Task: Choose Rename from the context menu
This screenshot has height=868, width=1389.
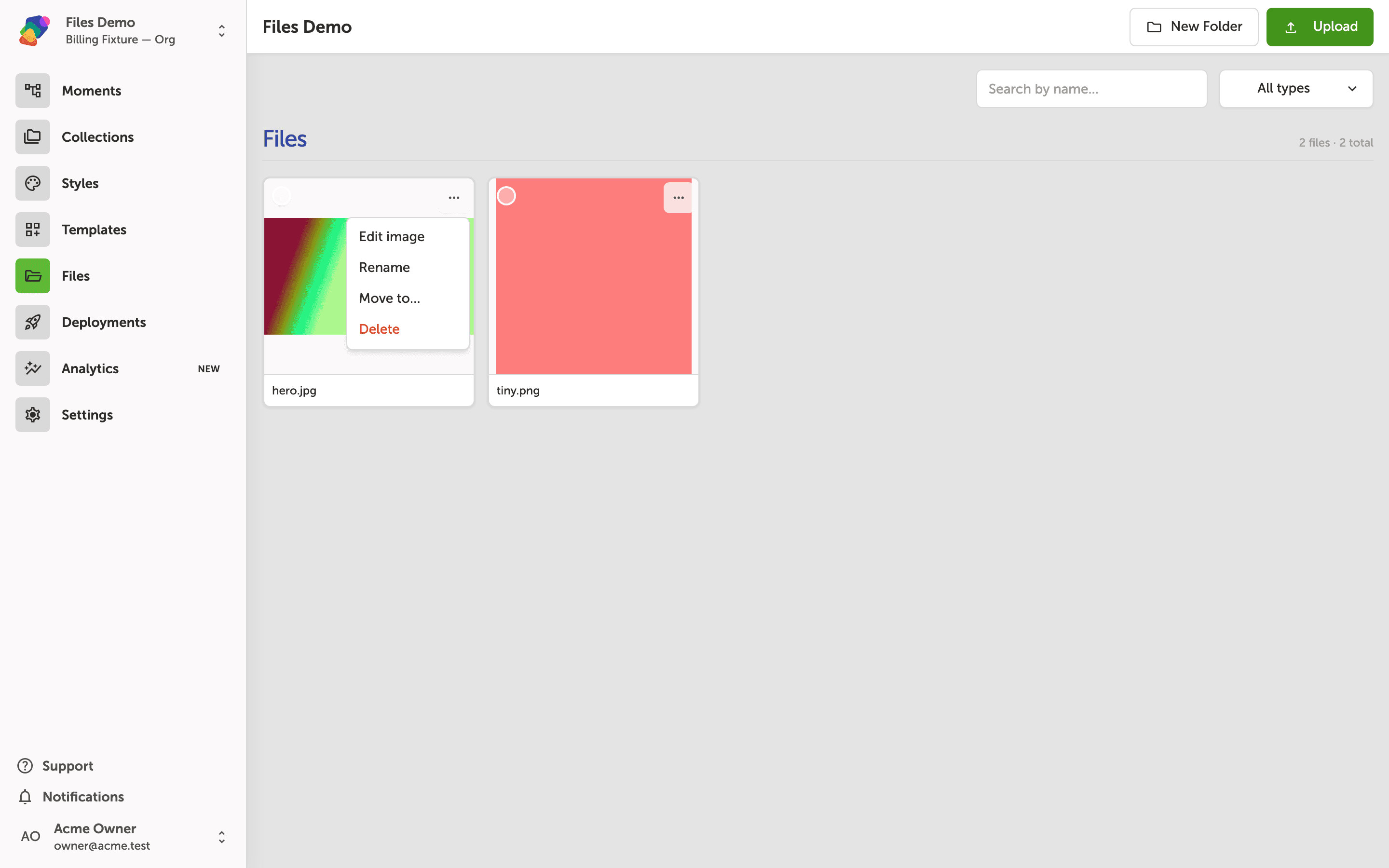Action: coord(408,268)
